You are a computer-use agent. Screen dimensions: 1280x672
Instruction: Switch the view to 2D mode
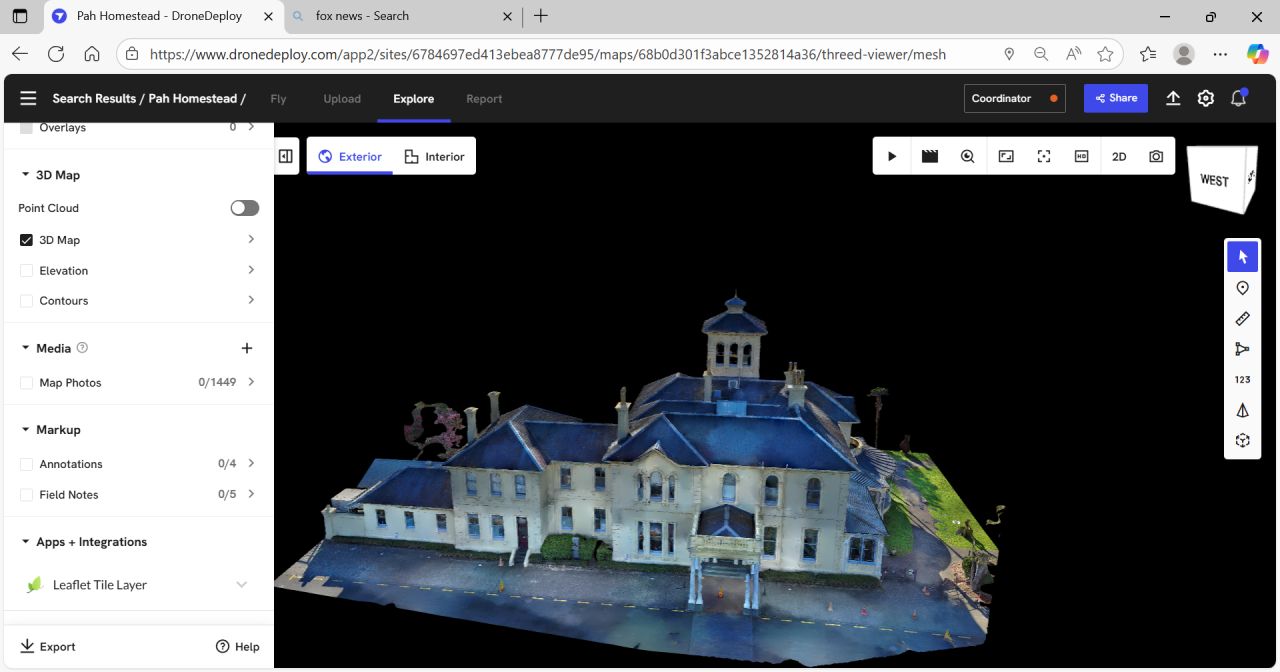[1119, 156]
